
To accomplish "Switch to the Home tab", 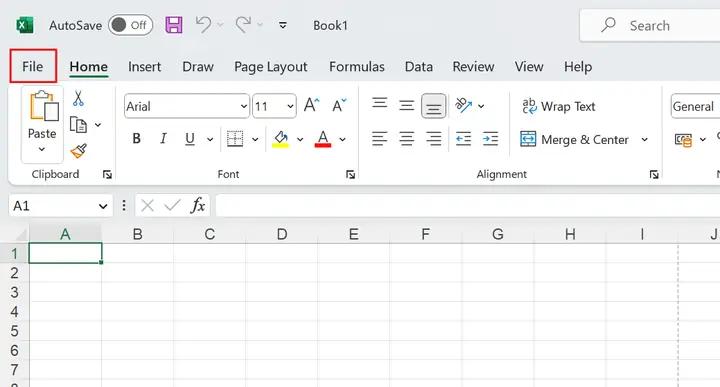I will click(x=89, y=67).
